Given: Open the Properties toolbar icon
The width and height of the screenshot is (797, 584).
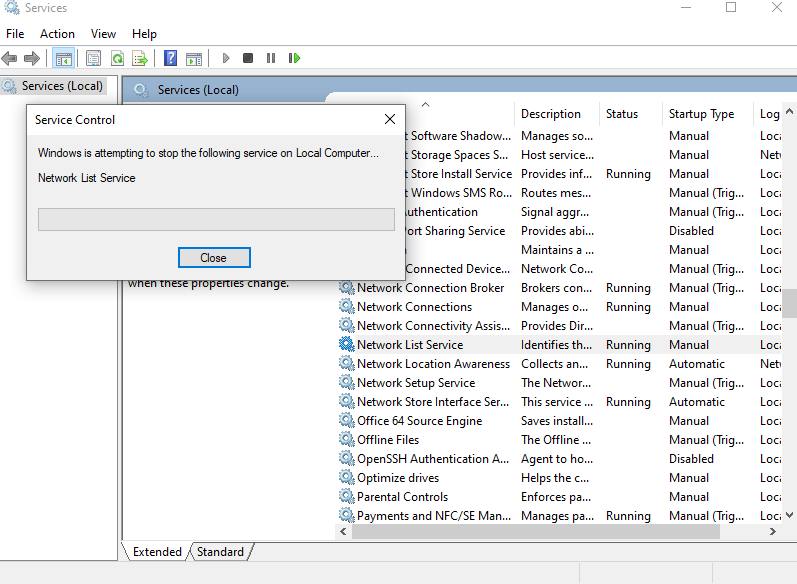Looking at the screenshot, I should tap(94, 58).
